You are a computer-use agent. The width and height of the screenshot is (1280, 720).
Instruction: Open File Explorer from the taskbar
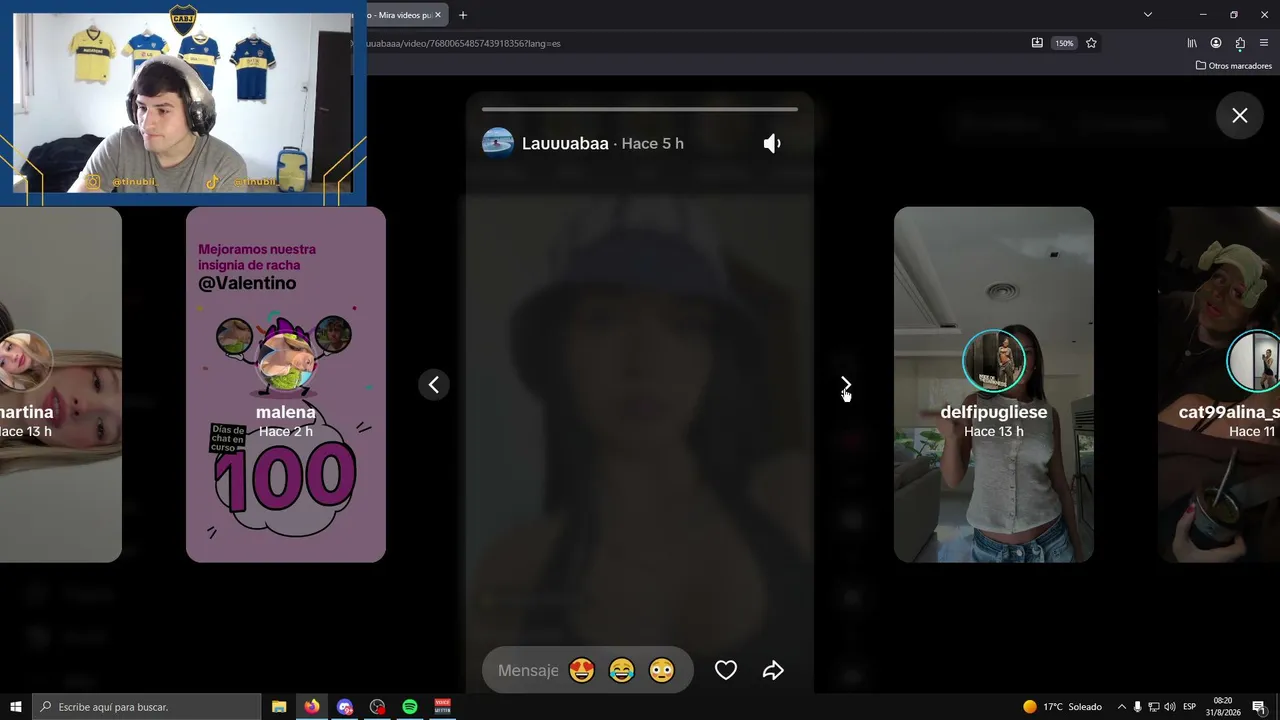pos(279,707)
